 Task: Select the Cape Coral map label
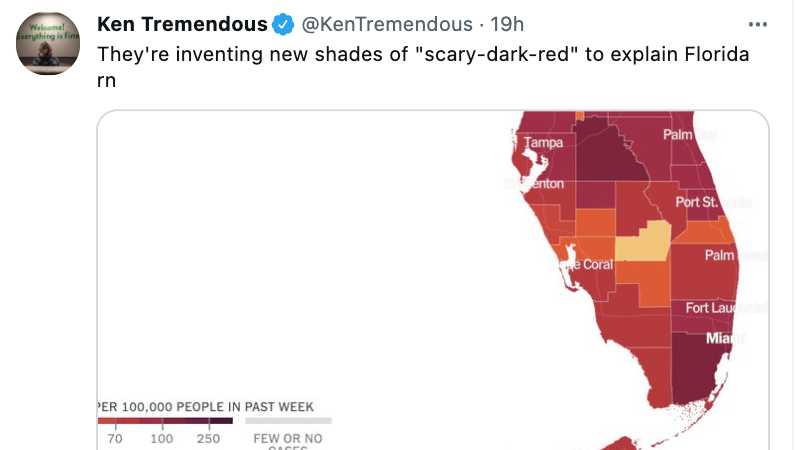[583, 264]
